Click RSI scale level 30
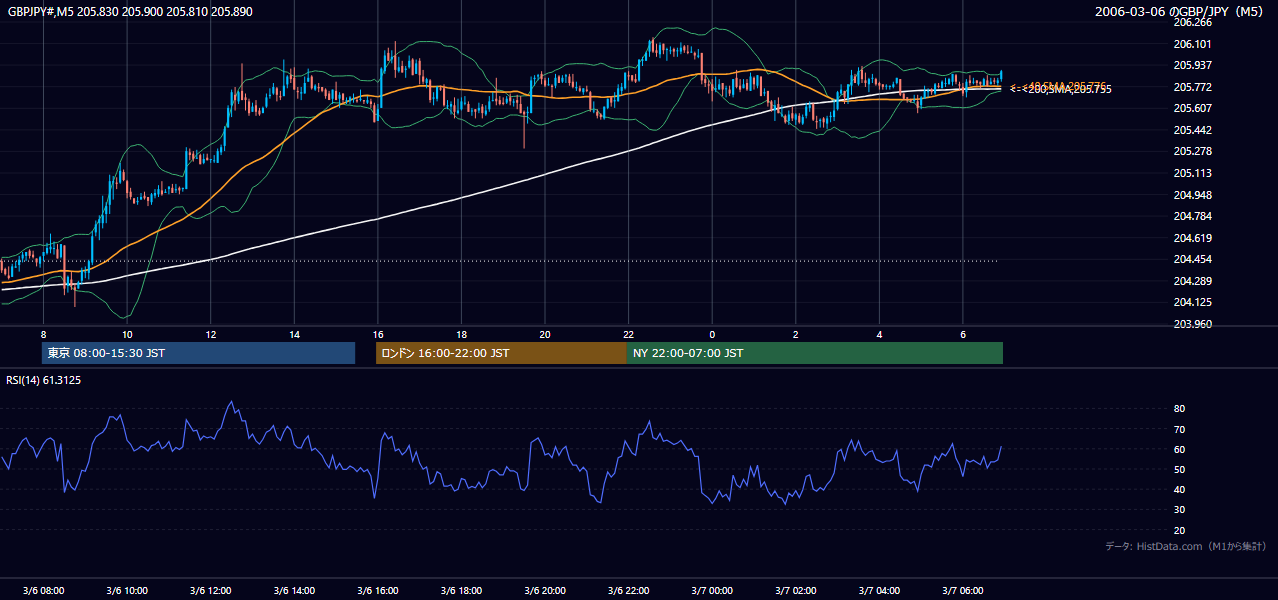The height and width of the screenshot is (600, 1278). pyautogui.click(x=1179, y=510)
